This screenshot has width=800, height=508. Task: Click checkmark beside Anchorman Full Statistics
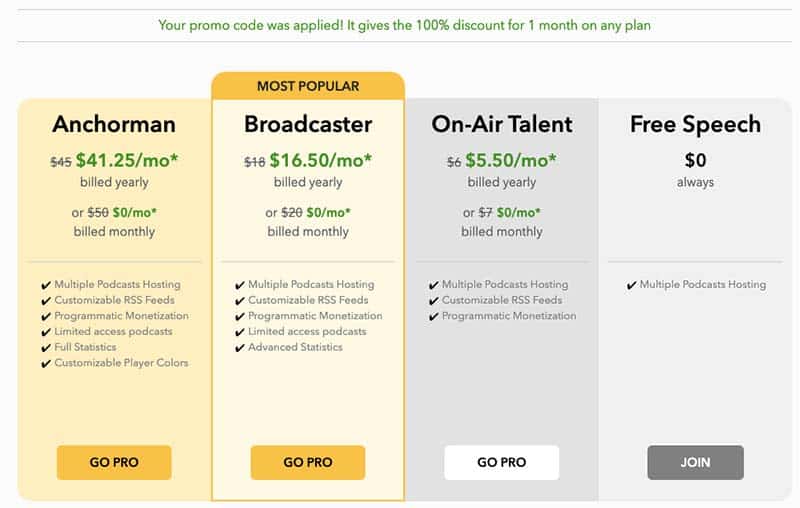click(x=46, y=348)
